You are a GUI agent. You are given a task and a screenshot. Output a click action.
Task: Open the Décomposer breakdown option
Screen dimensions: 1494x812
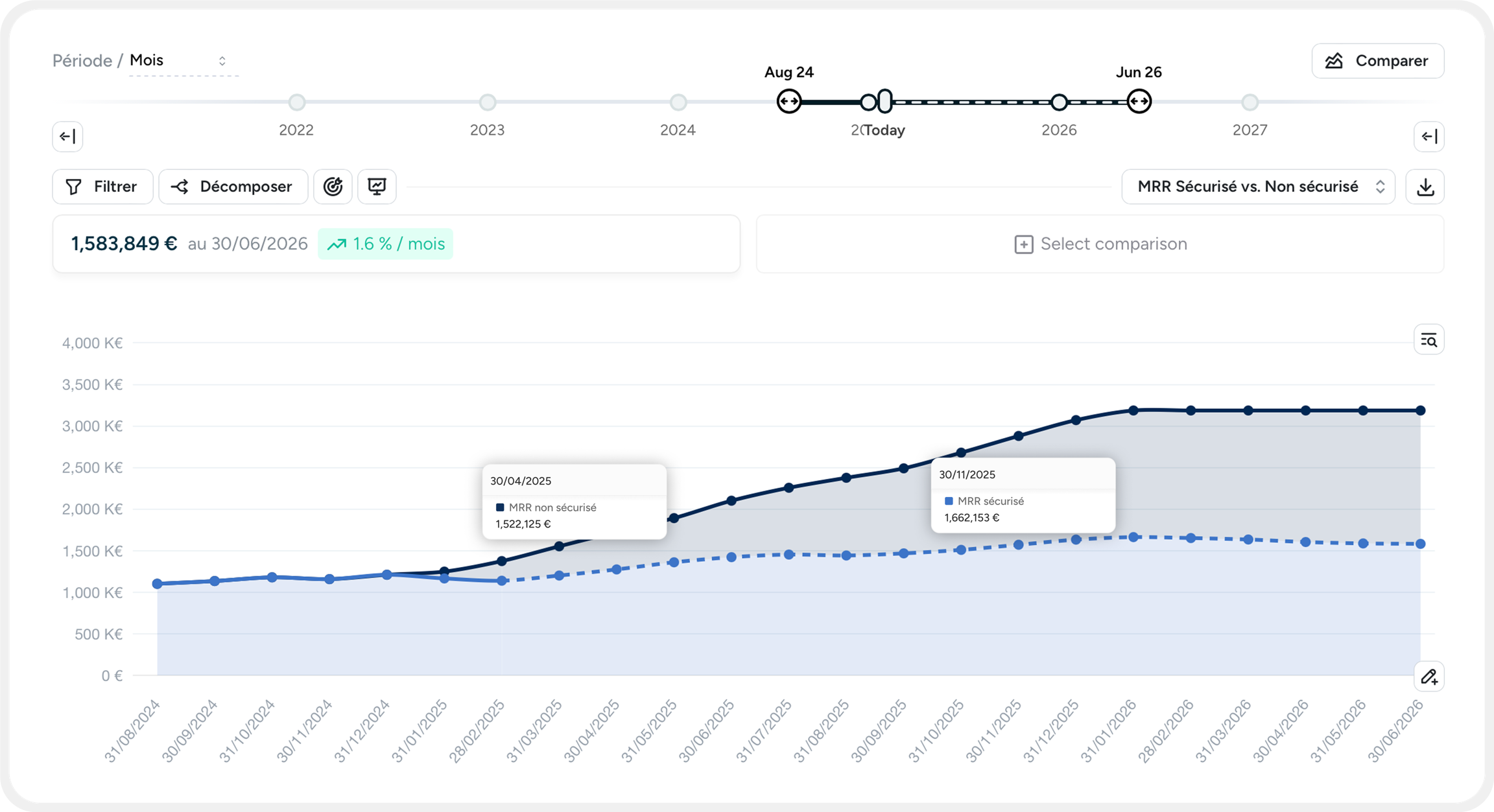(233, 187)
